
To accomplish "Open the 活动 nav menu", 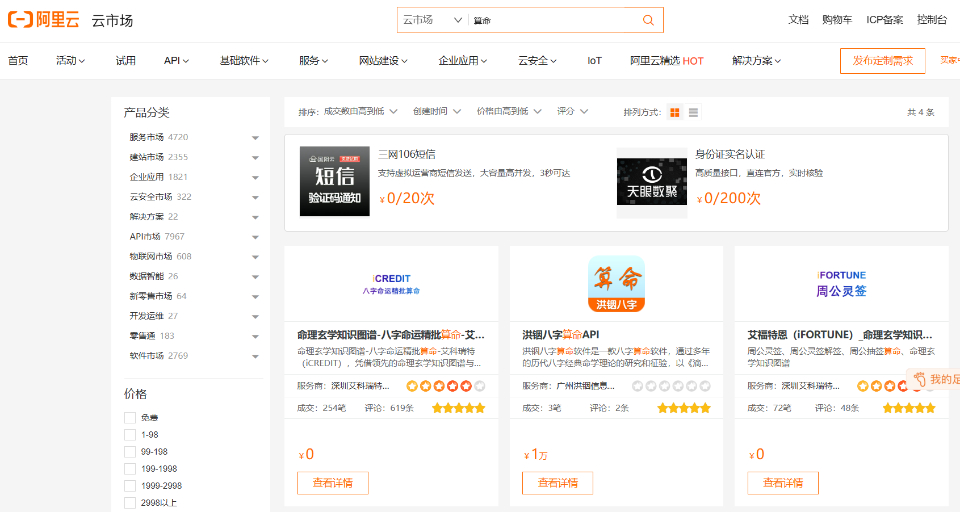I will (70, 61).
